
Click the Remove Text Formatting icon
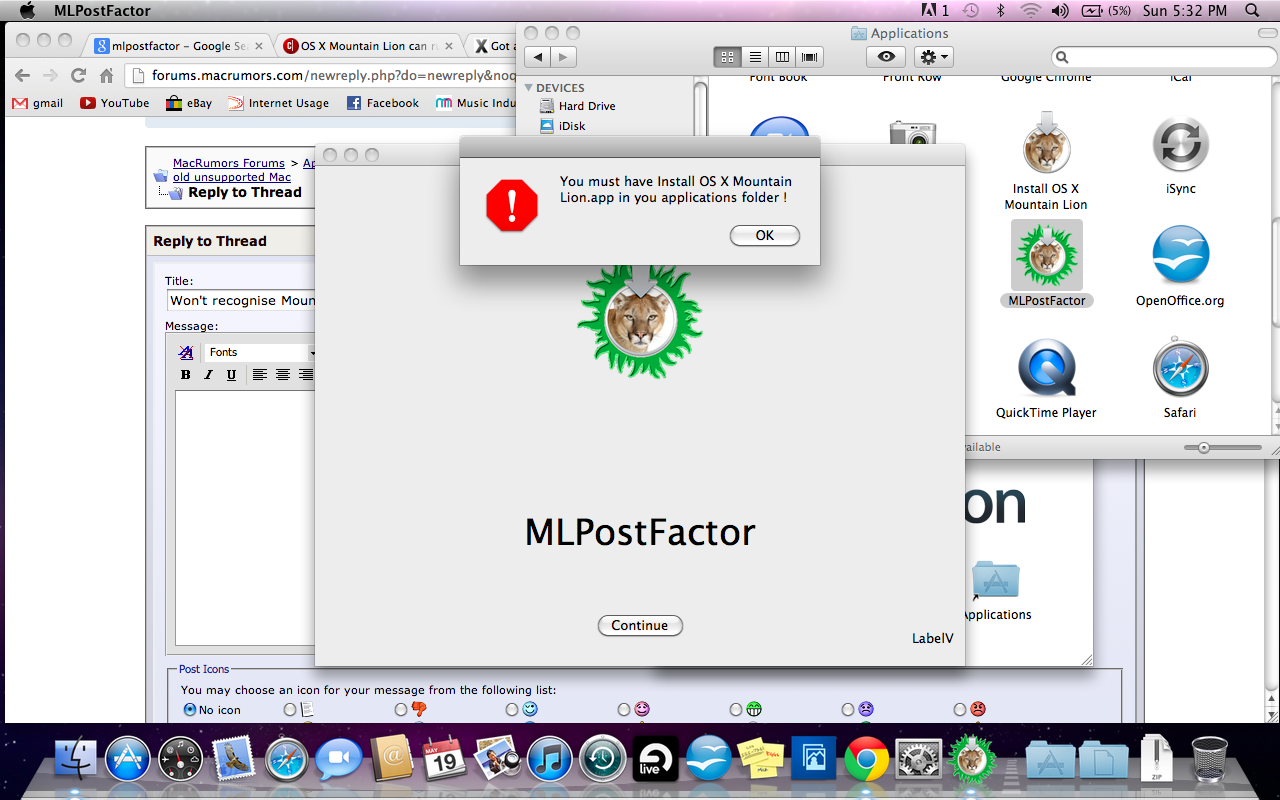pos(186,352)
